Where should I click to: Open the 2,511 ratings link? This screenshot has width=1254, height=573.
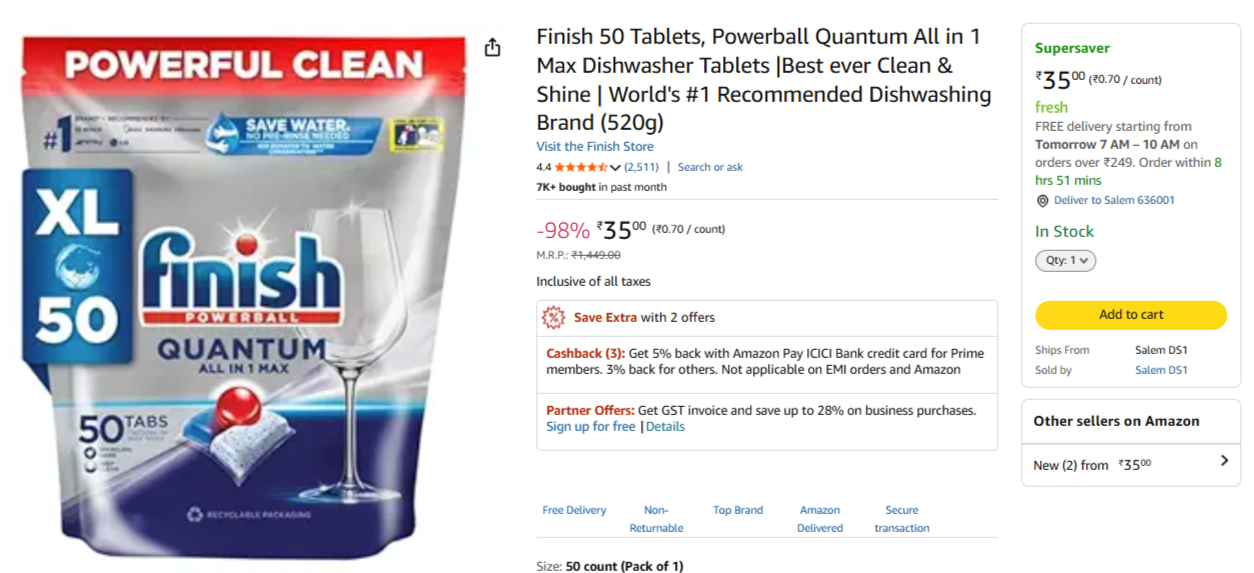tap(641, 167)
